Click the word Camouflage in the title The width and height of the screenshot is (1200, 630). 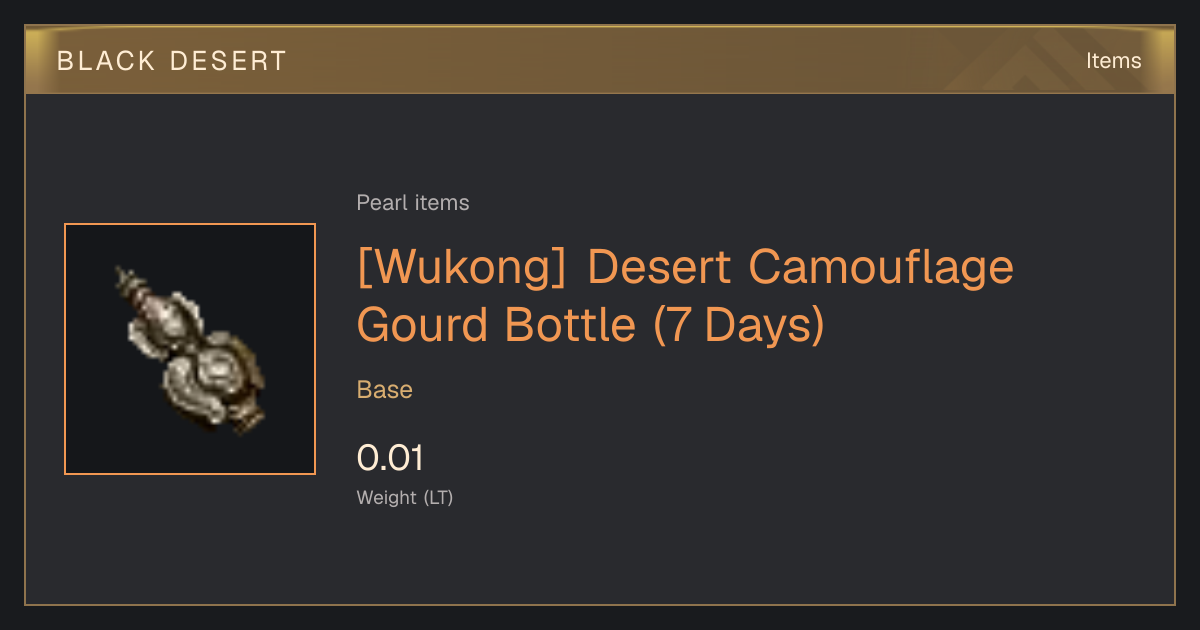click(881, 268)
